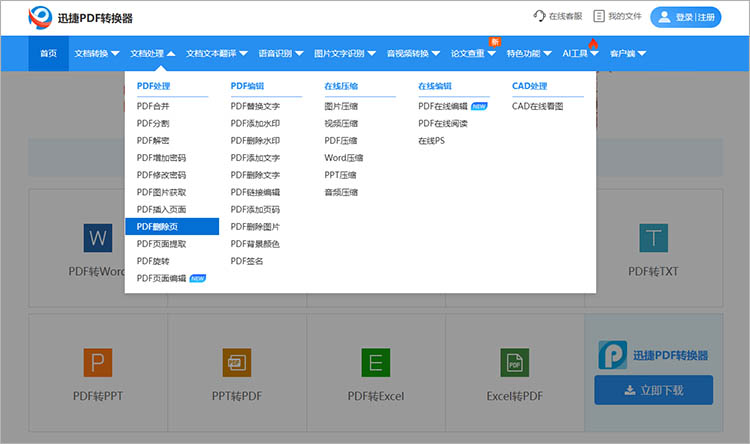Choose PDF图片获取 menu item
This screenshot has width=750, height=444.
[x=161, y=192]
